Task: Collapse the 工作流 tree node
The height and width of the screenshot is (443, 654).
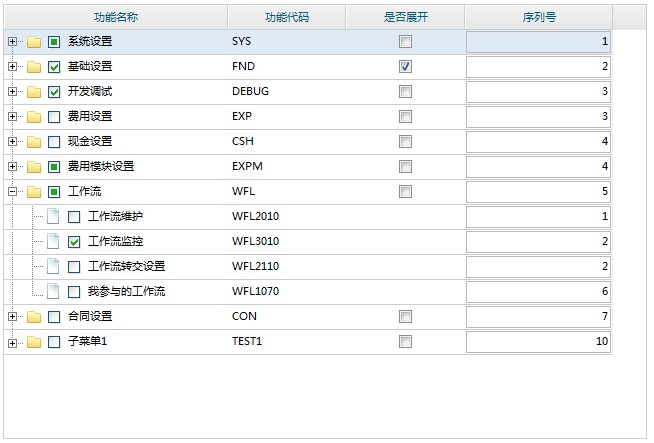Action: [12, 192]
